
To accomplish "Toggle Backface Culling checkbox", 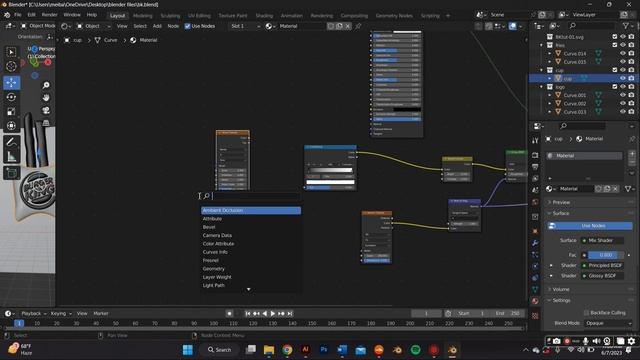I will coord(587,313).
